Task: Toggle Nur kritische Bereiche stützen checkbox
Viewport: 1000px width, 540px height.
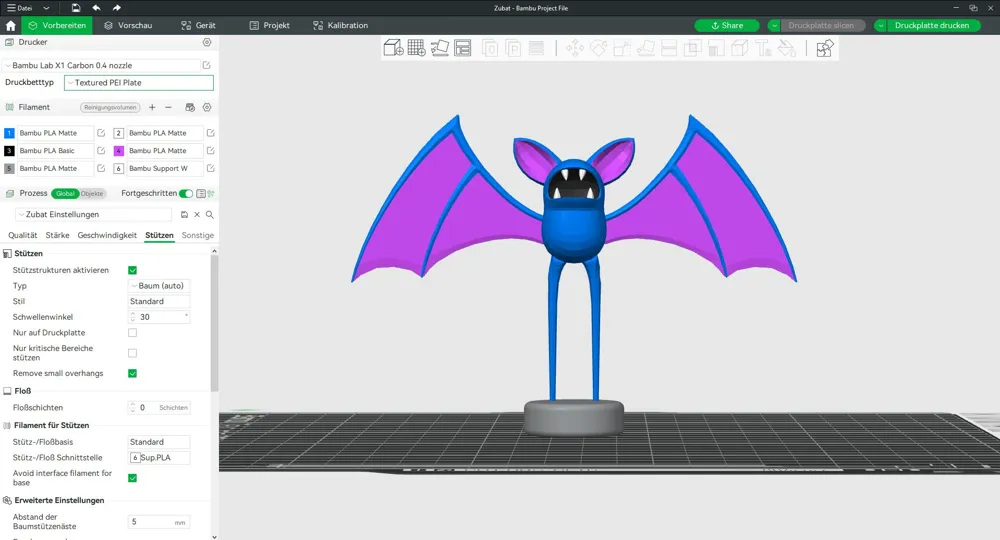Action: pyautogui.click(x=133, y=353)
